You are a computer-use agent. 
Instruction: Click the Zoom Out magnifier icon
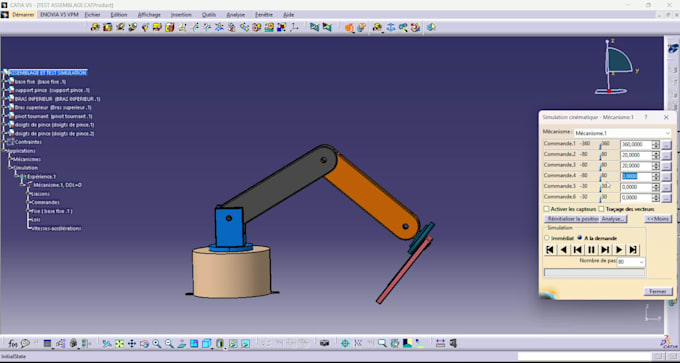pyautogui.click(x=169, y=343)
